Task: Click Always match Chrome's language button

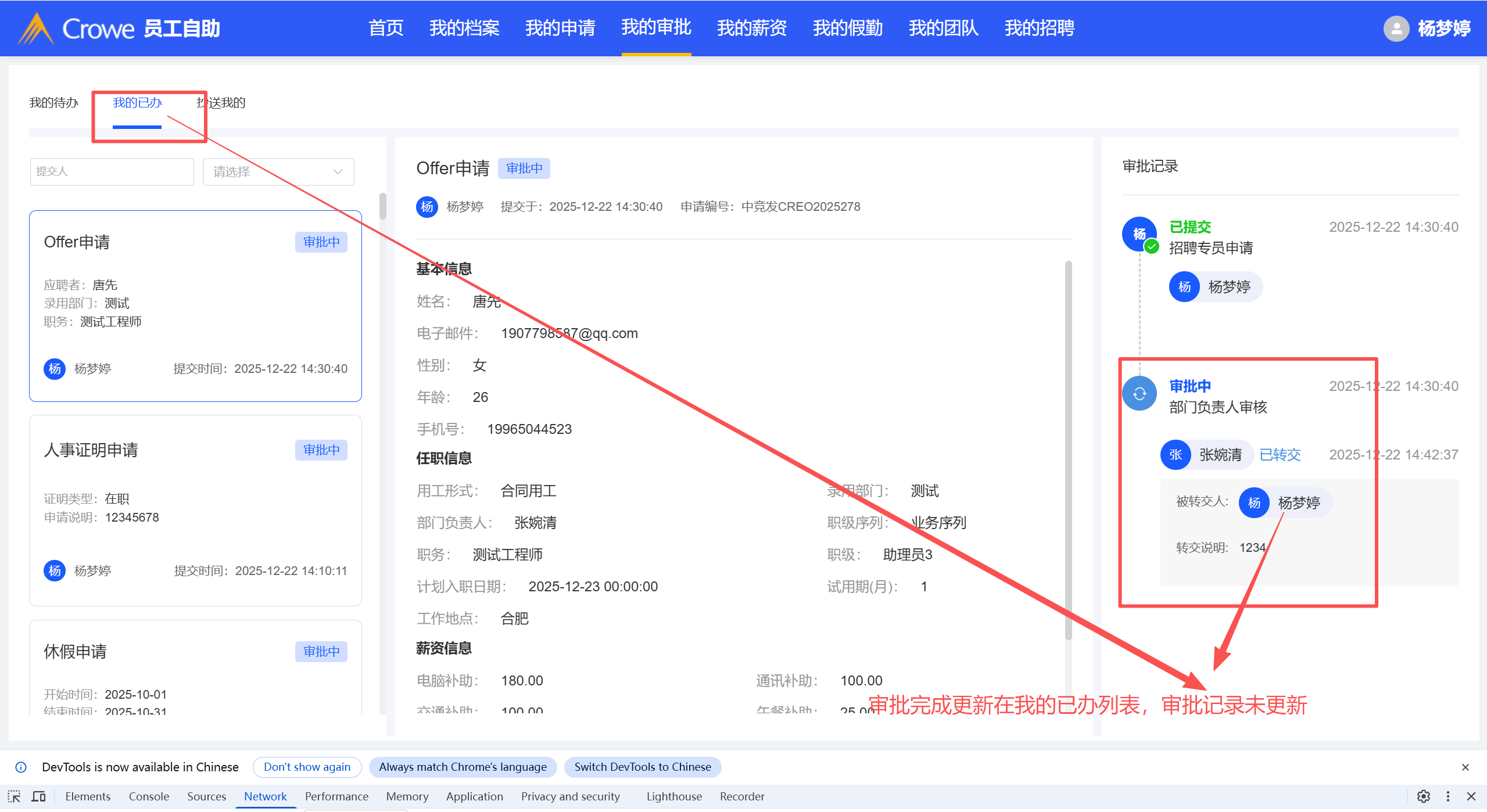Action: (463, 767)
